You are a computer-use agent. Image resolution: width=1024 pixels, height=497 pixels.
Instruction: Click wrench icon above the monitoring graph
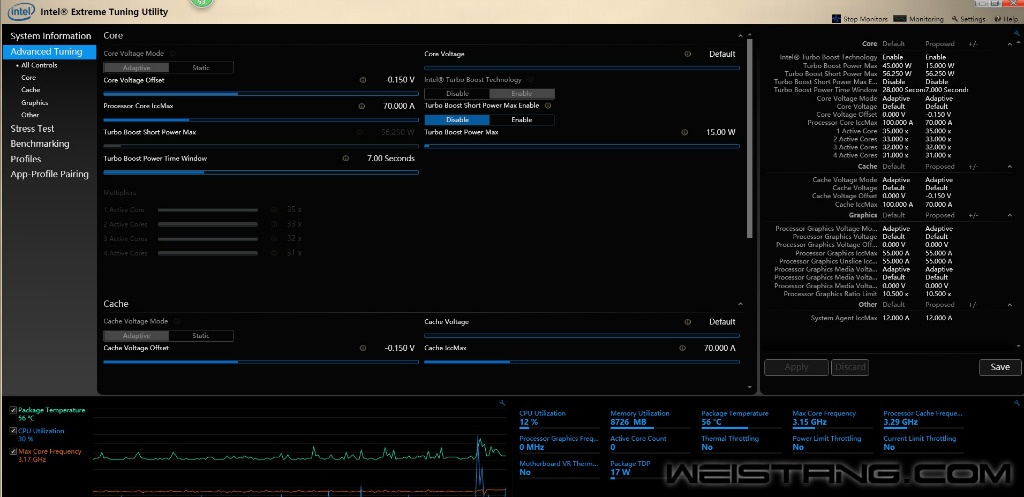(501, 403)
